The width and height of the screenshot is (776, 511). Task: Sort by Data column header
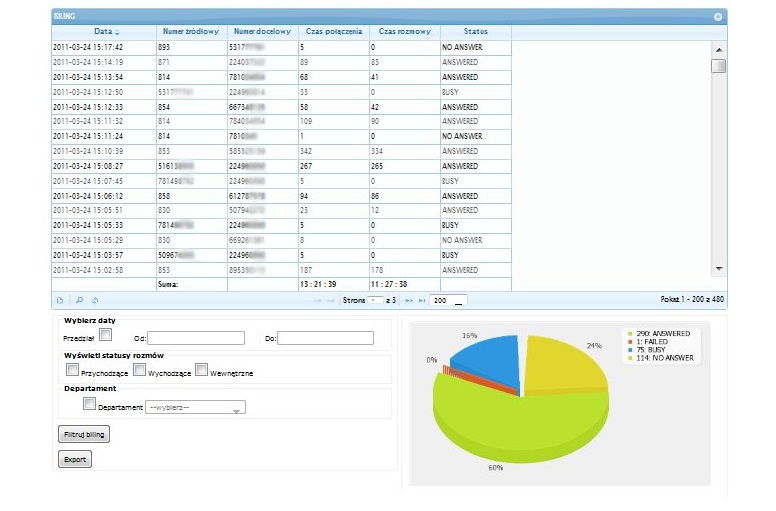point(103,32)
